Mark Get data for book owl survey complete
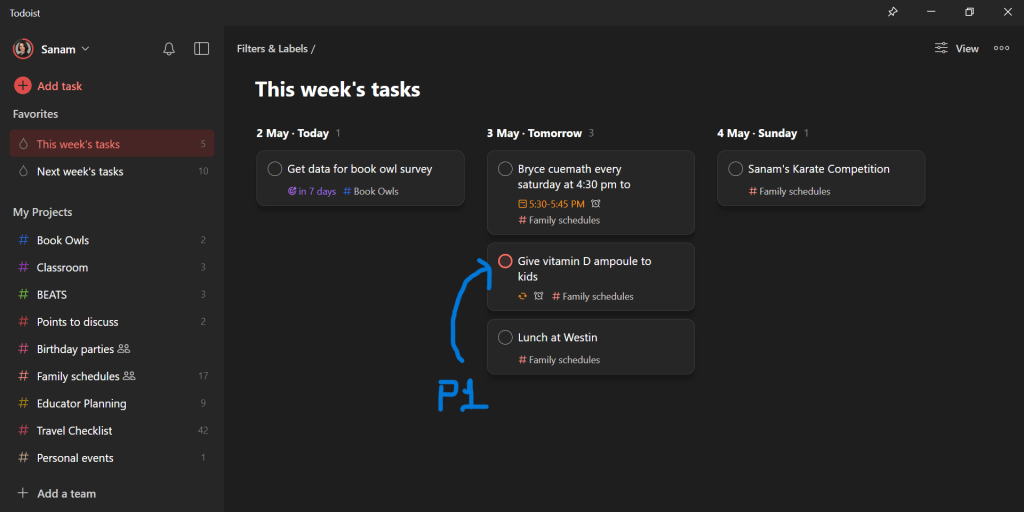The image size is (1024, 512). click(275, 169)
